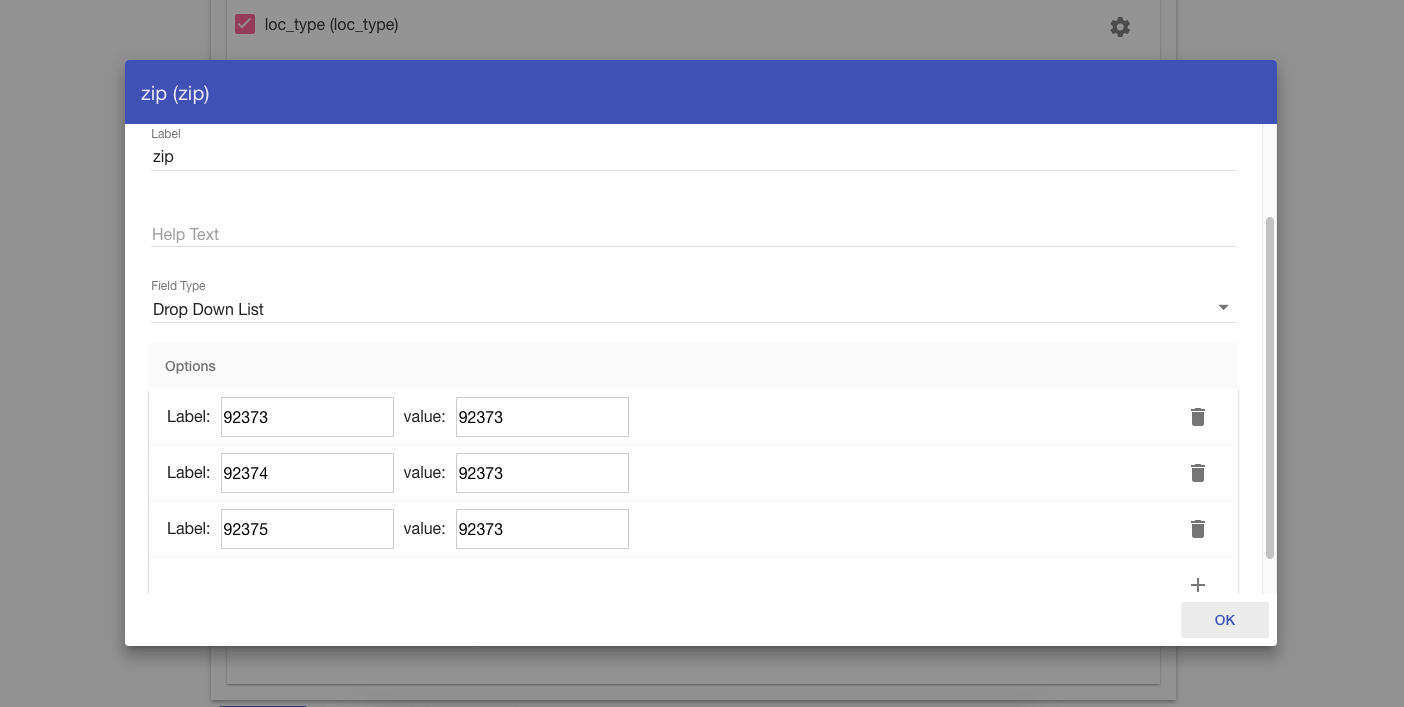The height and width of the screenshot is (707, 1404).
Task: Delete the 92373 option row
Action: [1197, 417]
